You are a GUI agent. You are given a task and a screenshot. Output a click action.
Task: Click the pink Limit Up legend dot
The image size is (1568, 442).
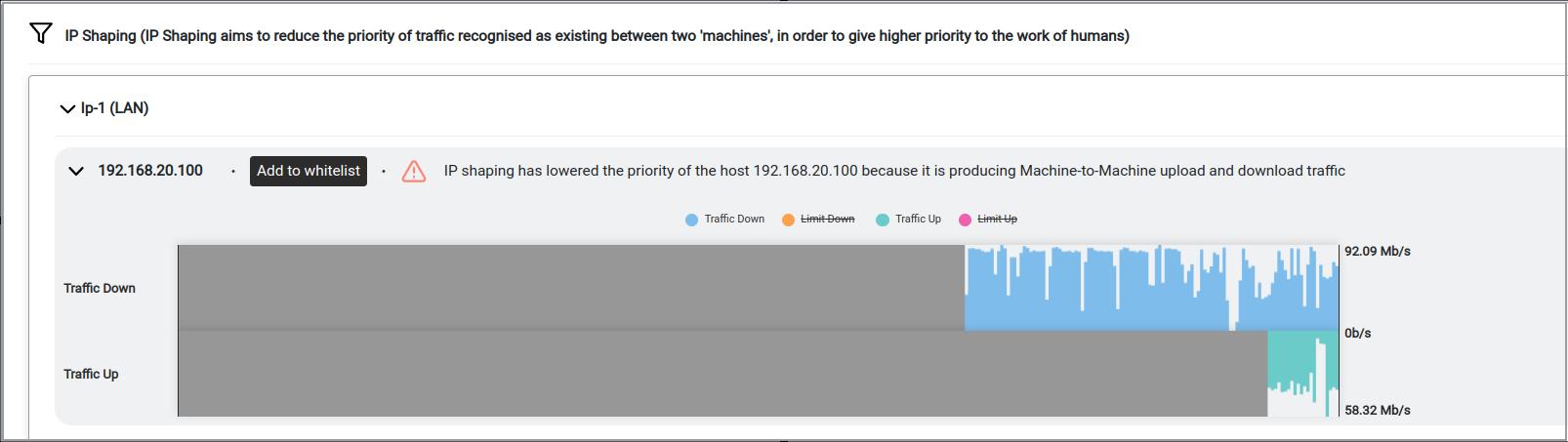[965, 220]
